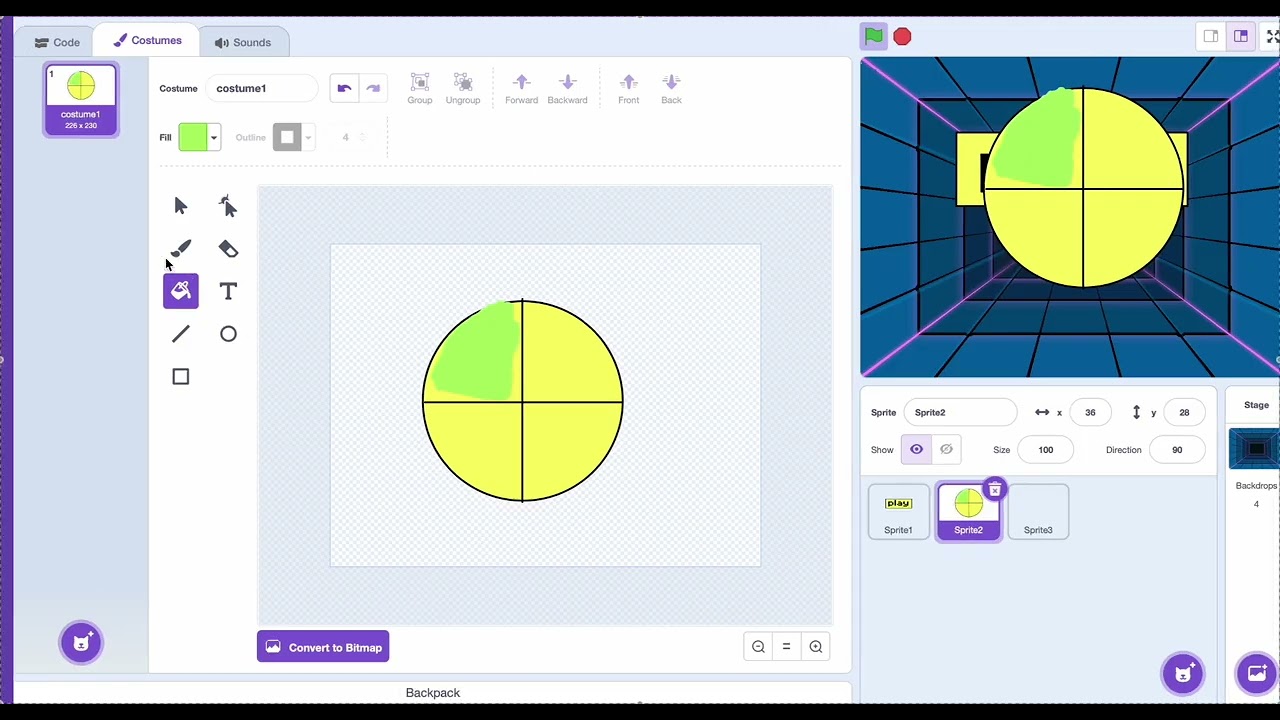Click the Costume name field

(262, 88)
